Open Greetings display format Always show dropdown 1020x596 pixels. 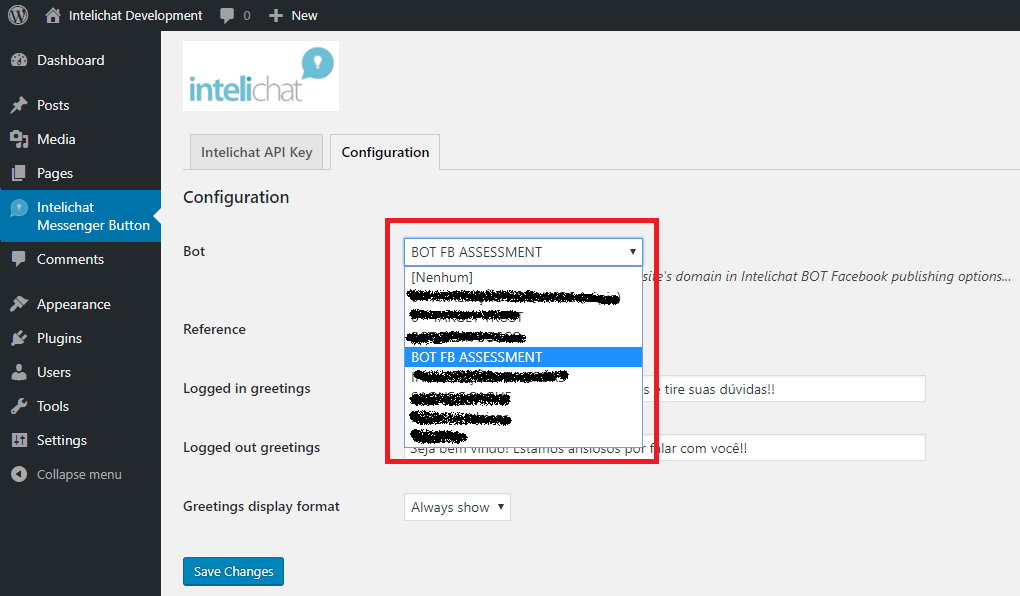point(457,507)
